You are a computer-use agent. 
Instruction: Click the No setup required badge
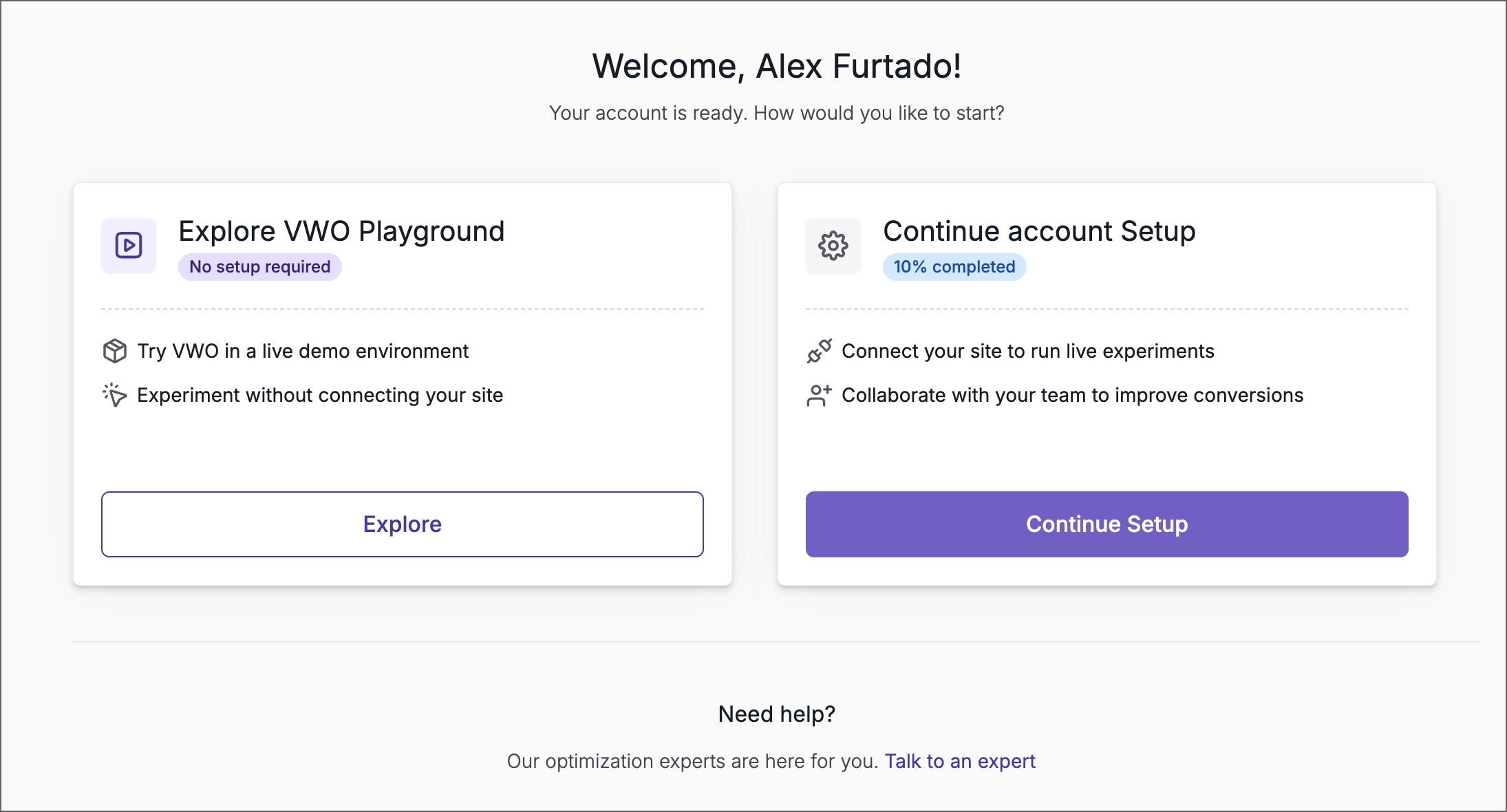[259, 266]
